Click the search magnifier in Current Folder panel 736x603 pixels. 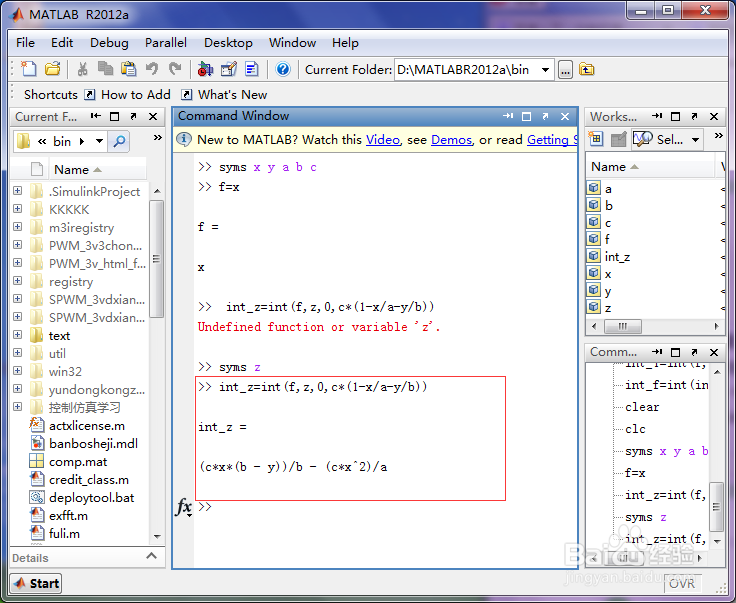click(x=119, y=141)
